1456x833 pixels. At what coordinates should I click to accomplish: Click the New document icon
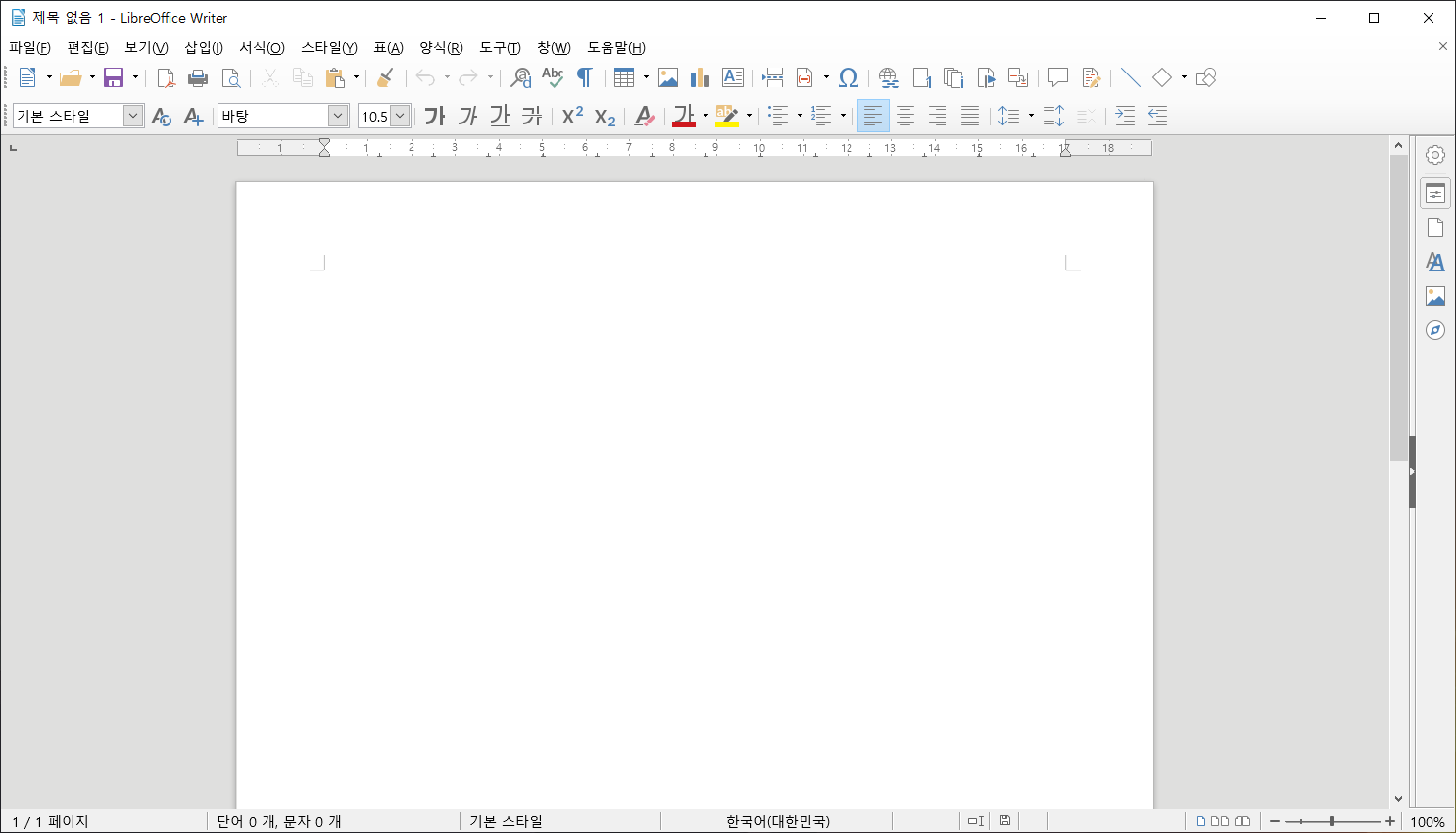27,77
